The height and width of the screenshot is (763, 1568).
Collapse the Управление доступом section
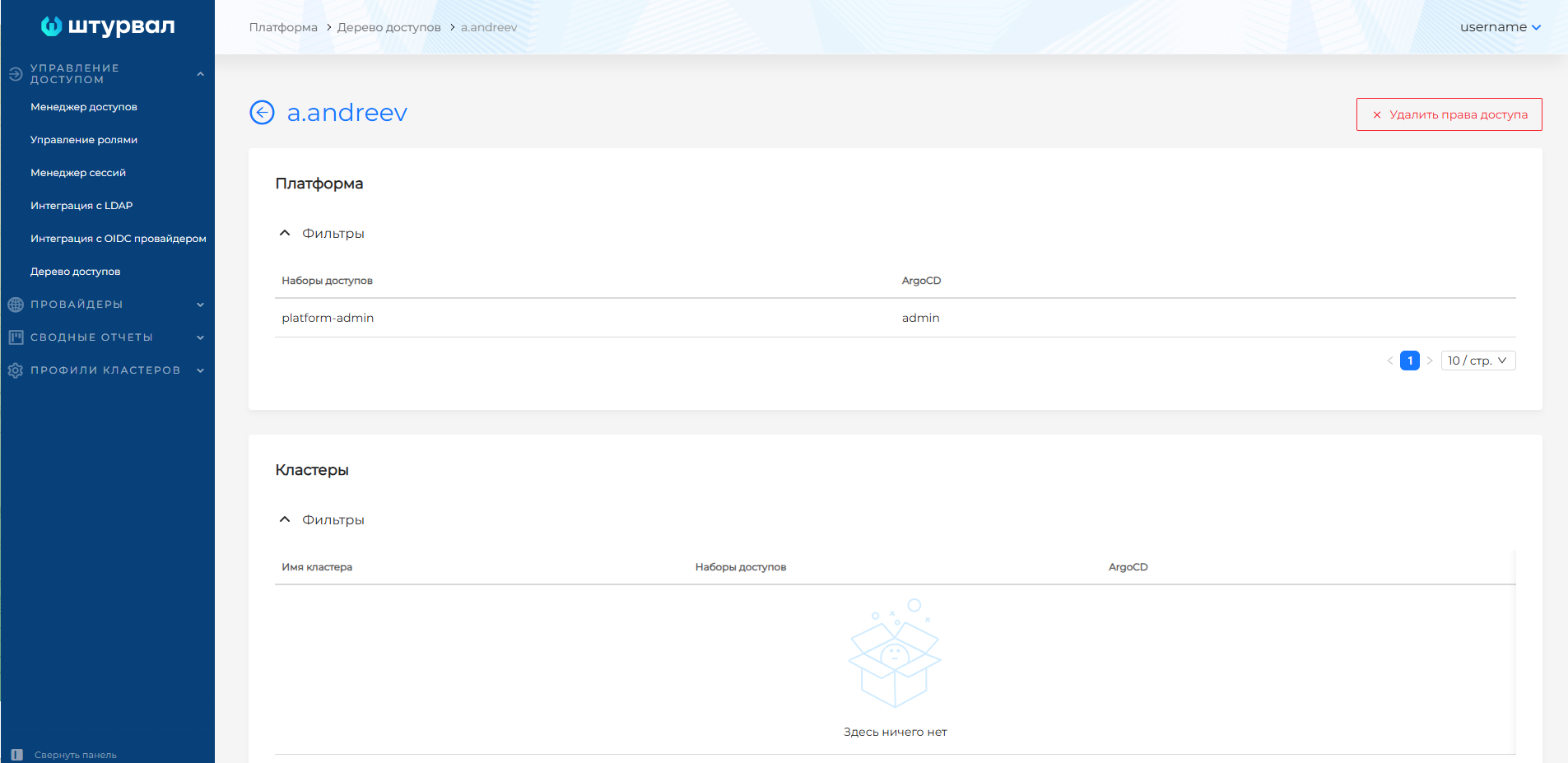pos(200,74)
